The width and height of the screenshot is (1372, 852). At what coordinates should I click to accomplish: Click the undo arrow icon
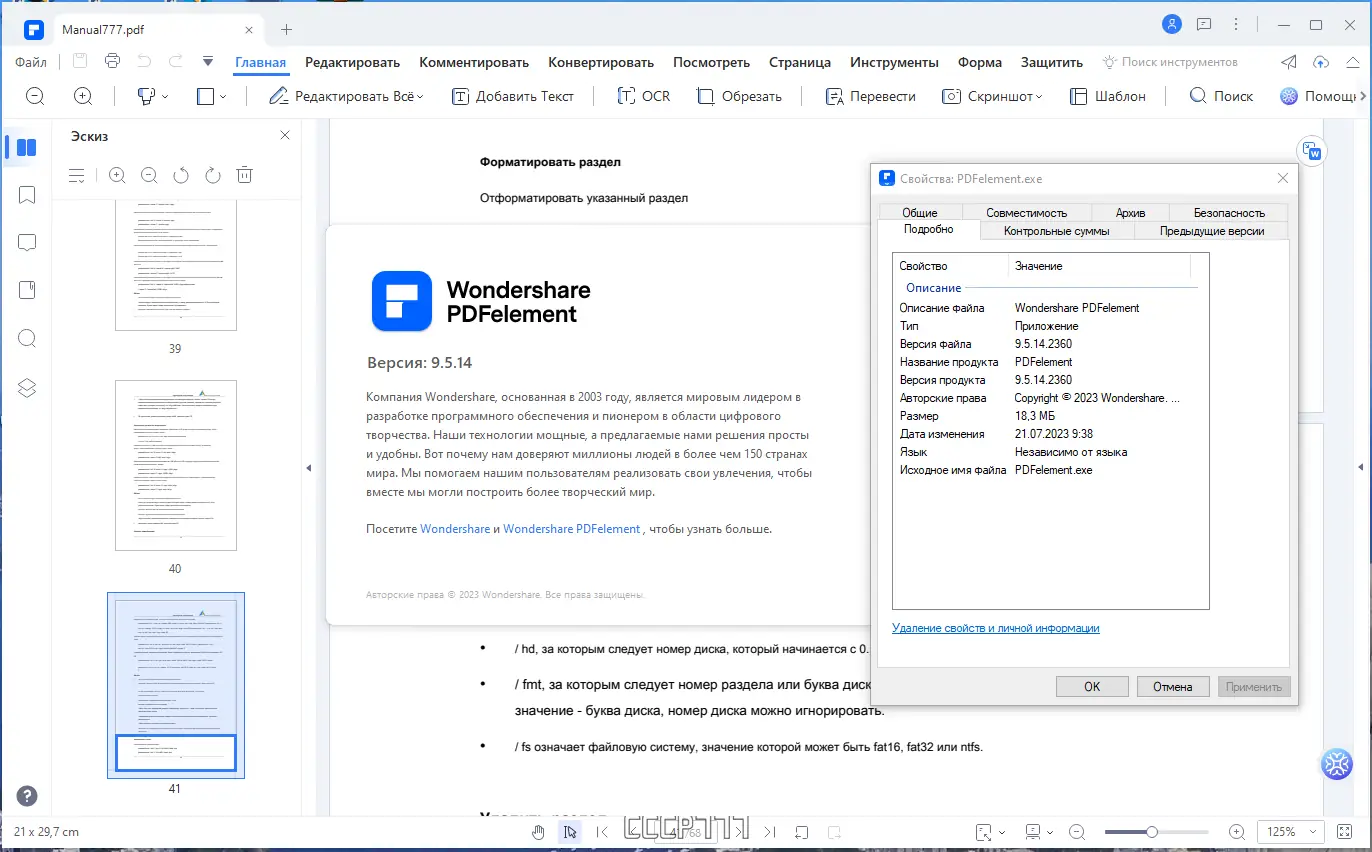tap(144, 61)
